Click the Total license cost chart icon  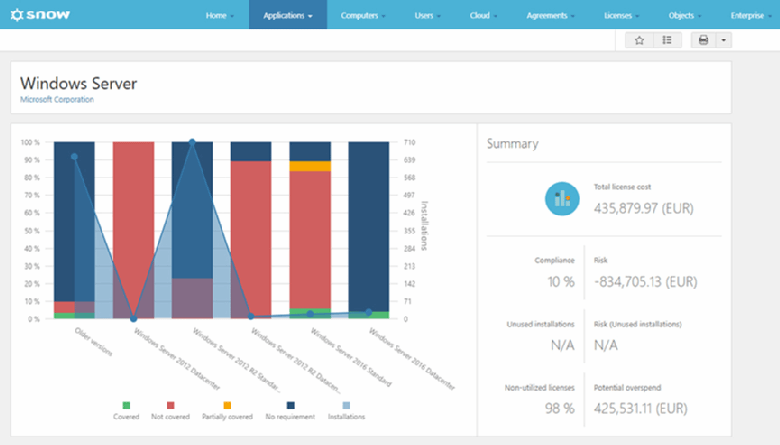(562, 198)
